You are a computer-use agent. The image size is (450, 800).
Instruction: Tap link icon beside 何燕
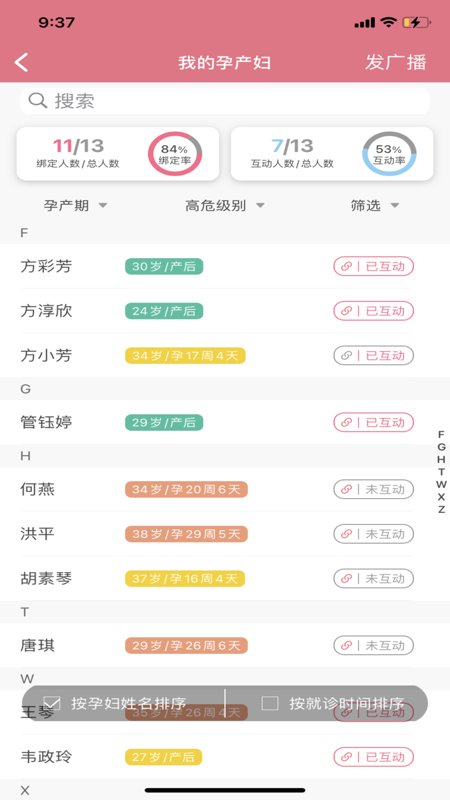pyautogui.click(x=346, y=490)
